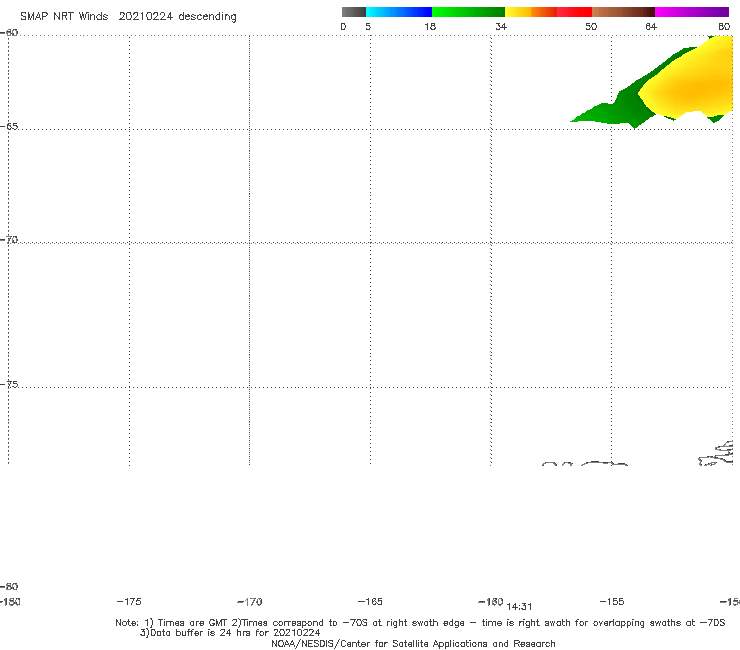Click the latitude label '-75'
This screenshot has width=740, height=650.
(9, 384)
